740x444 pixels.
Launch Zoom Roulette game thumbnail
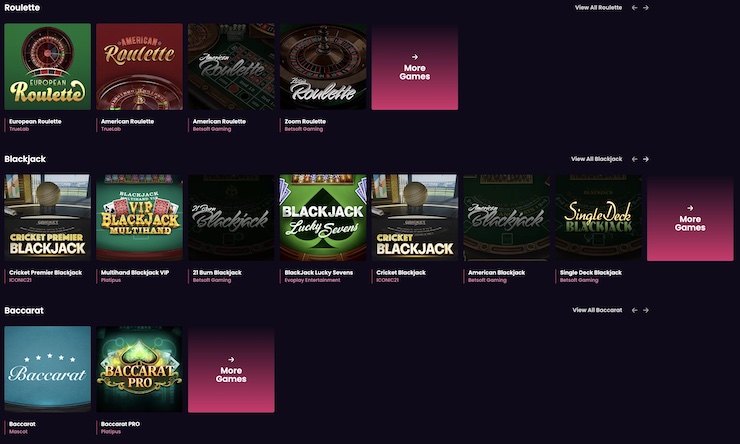323,67
